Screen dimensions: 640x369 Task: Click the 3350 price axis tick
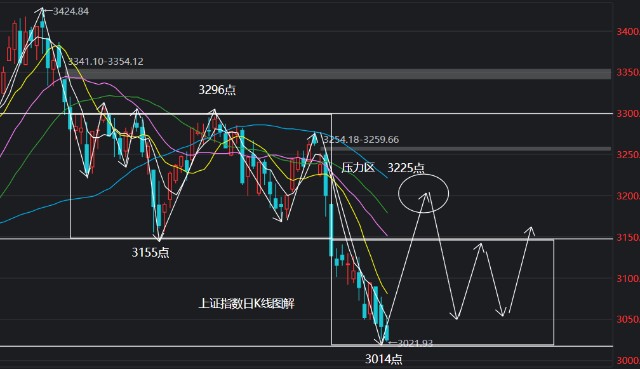[x=628, y=73]
